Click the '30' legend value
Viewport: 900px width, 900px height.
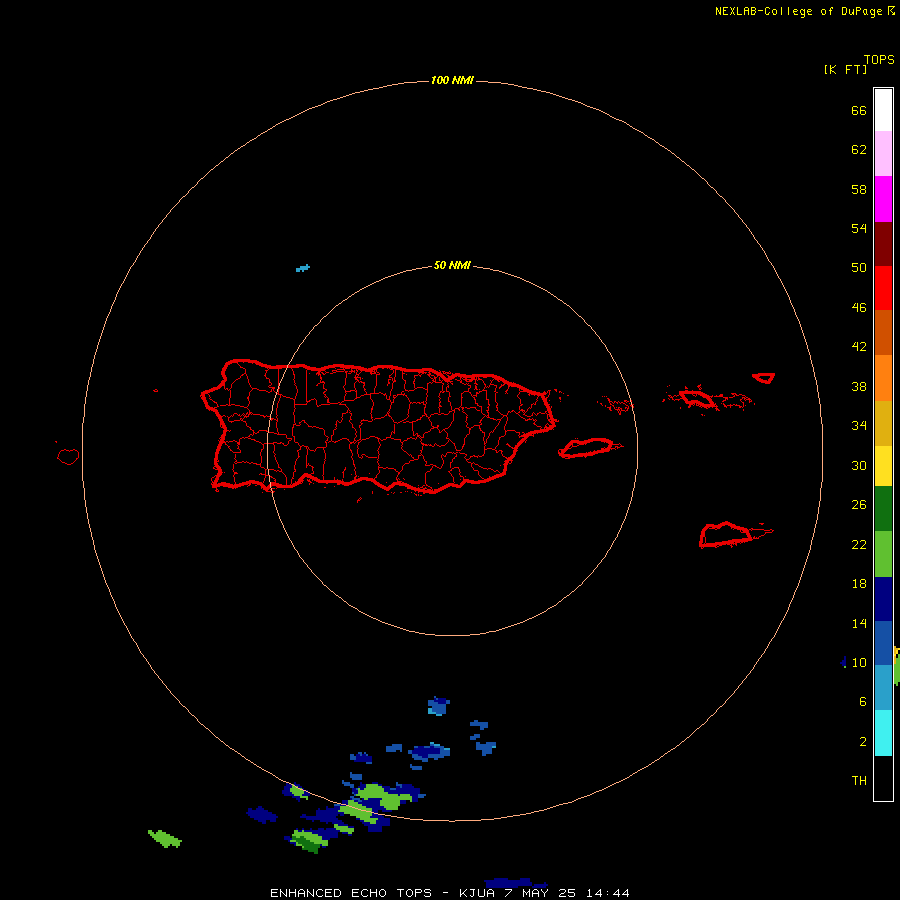pyautogui.click(x=859, y=465)
